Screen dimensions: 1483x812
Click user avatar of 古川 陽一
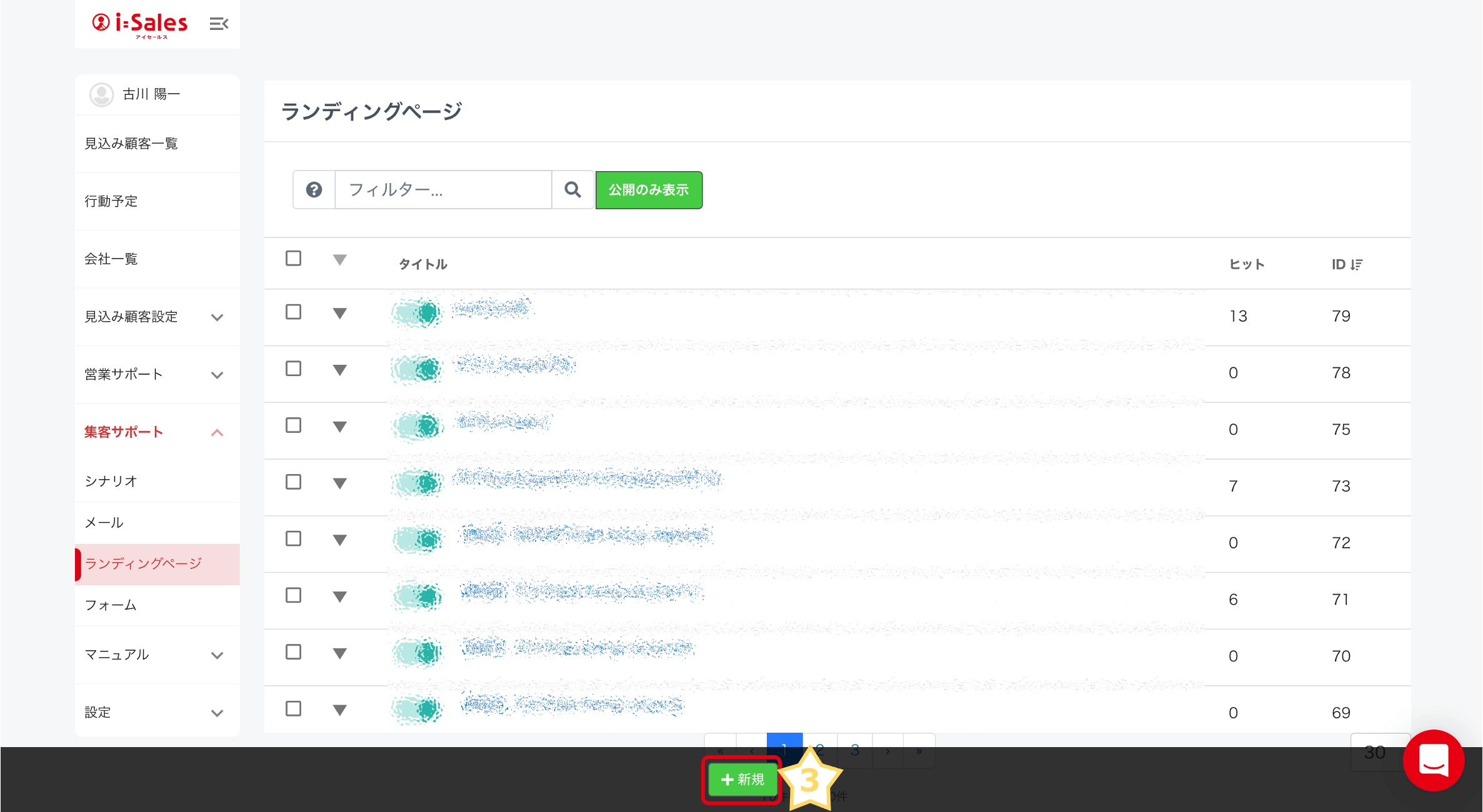coord(101,94)
